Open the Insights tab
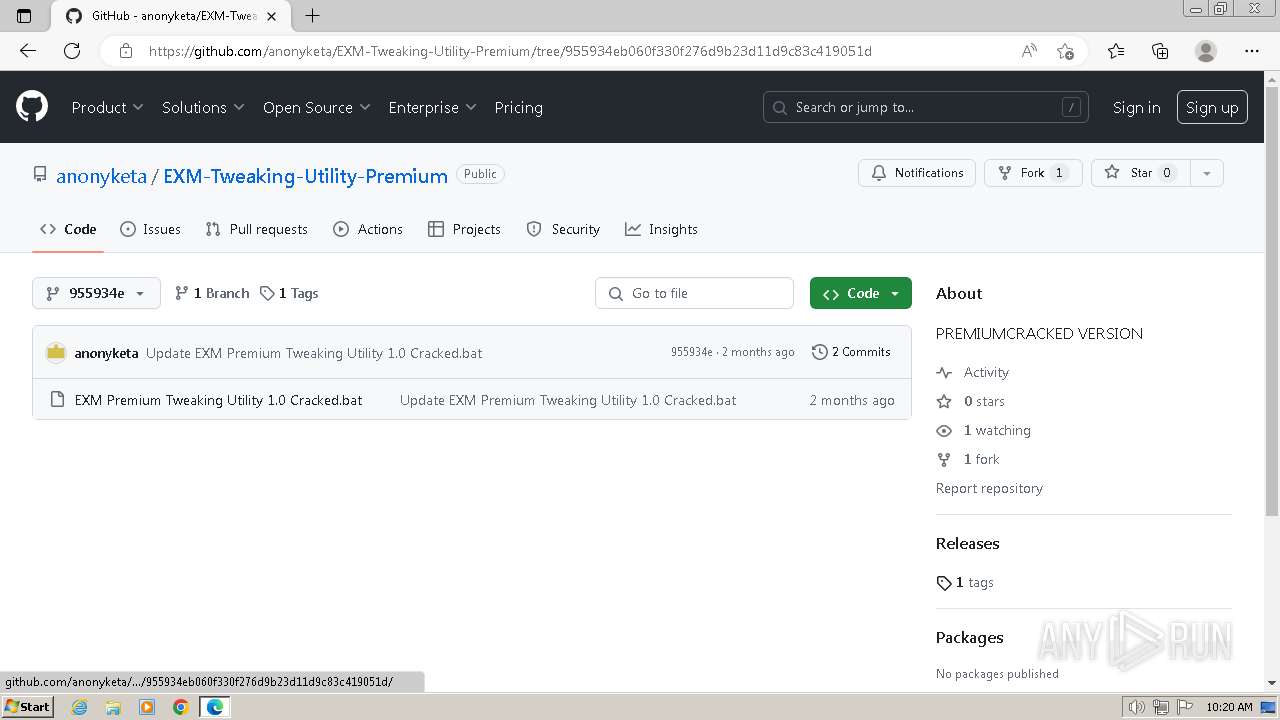1280x720 pixels. tap(661, 229)
